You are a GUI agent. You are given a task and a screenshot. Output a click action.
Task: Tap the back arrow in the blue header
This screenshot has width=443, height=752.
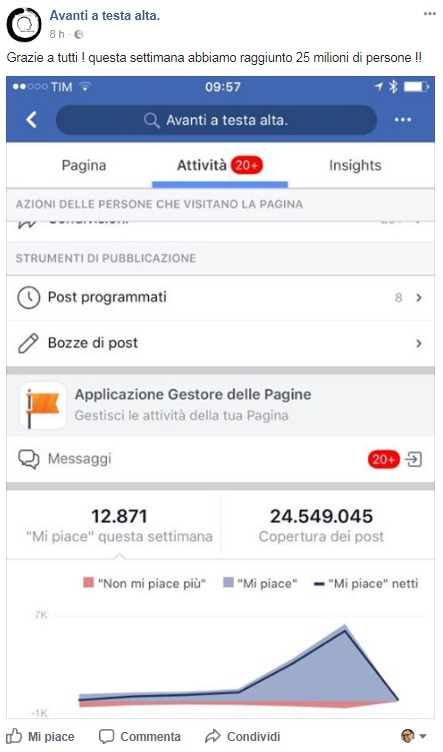point(31,119)
